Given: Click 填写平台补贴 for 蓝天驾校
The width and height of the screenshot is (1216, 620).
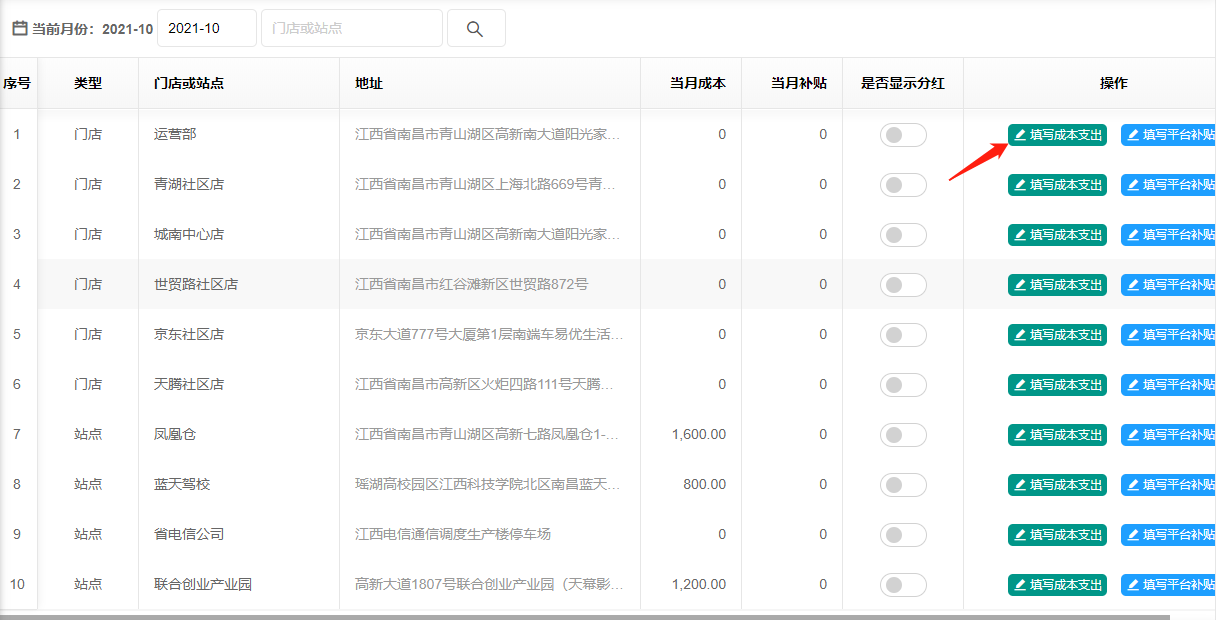Looking at the screenshot, I should point(1168,485).
